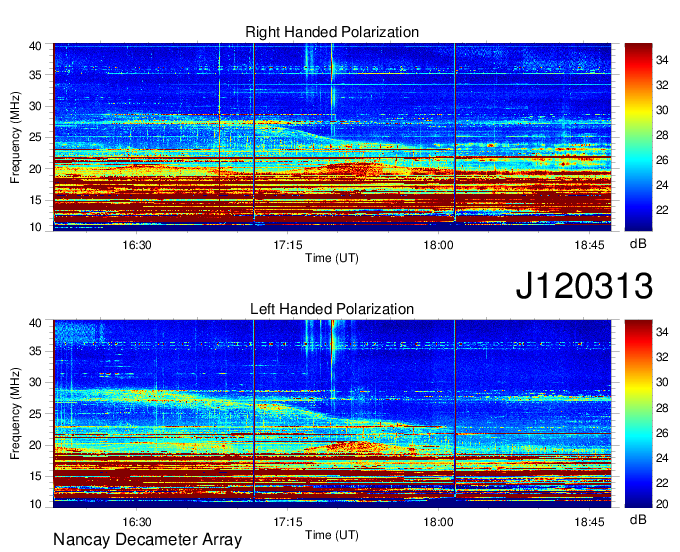Click the 17:15 tick label under top plot
The image size is (680, 552).
(288, 245)
